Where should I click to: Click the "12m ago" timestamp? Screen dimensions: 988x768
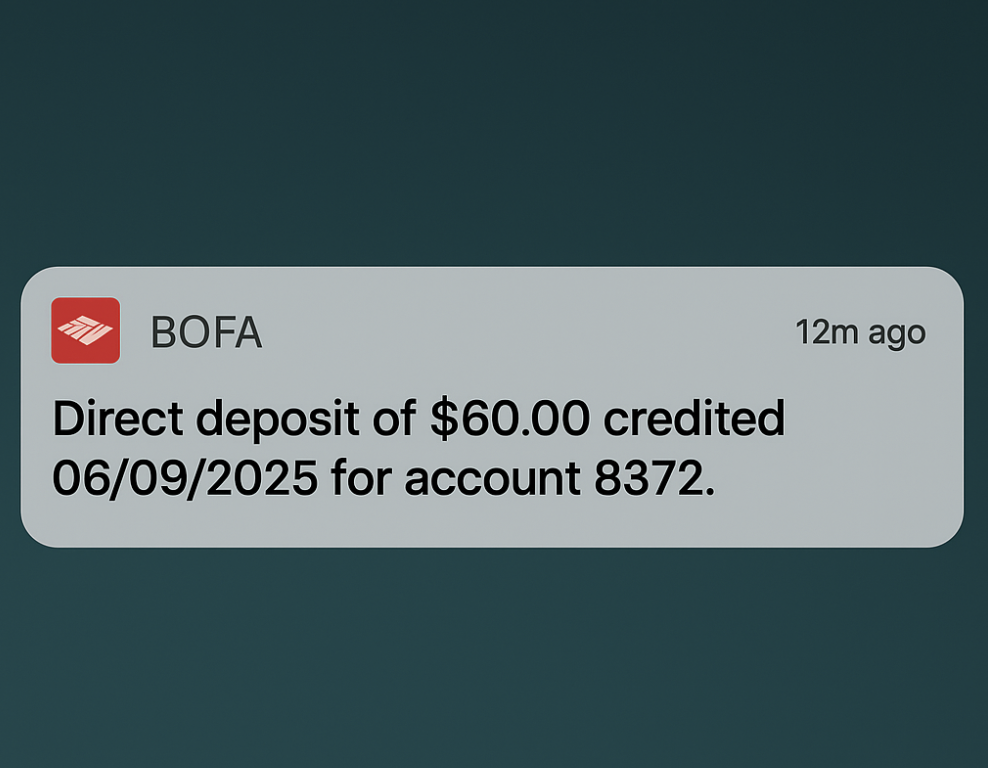coord(860,333)
